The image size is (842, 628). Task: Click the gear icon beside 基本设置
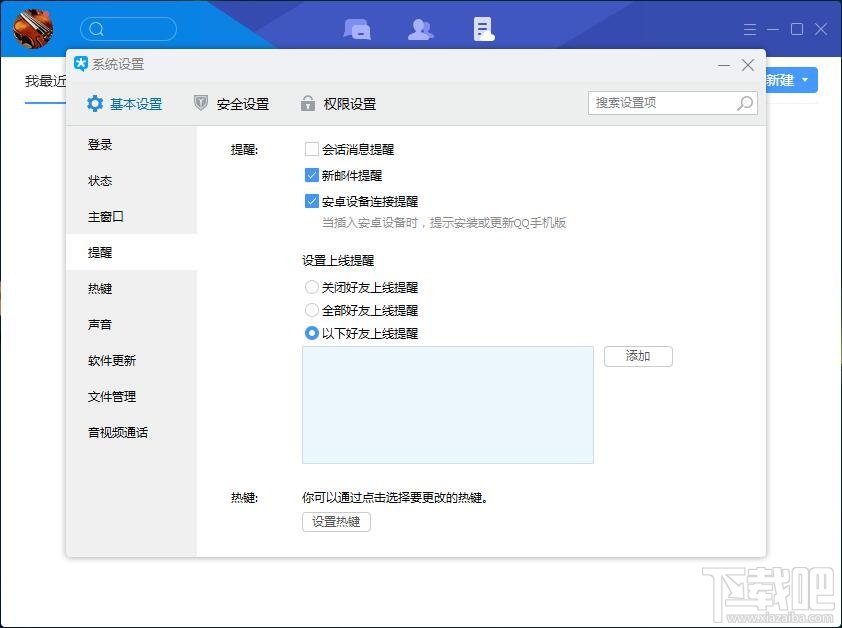pos(94,103)
